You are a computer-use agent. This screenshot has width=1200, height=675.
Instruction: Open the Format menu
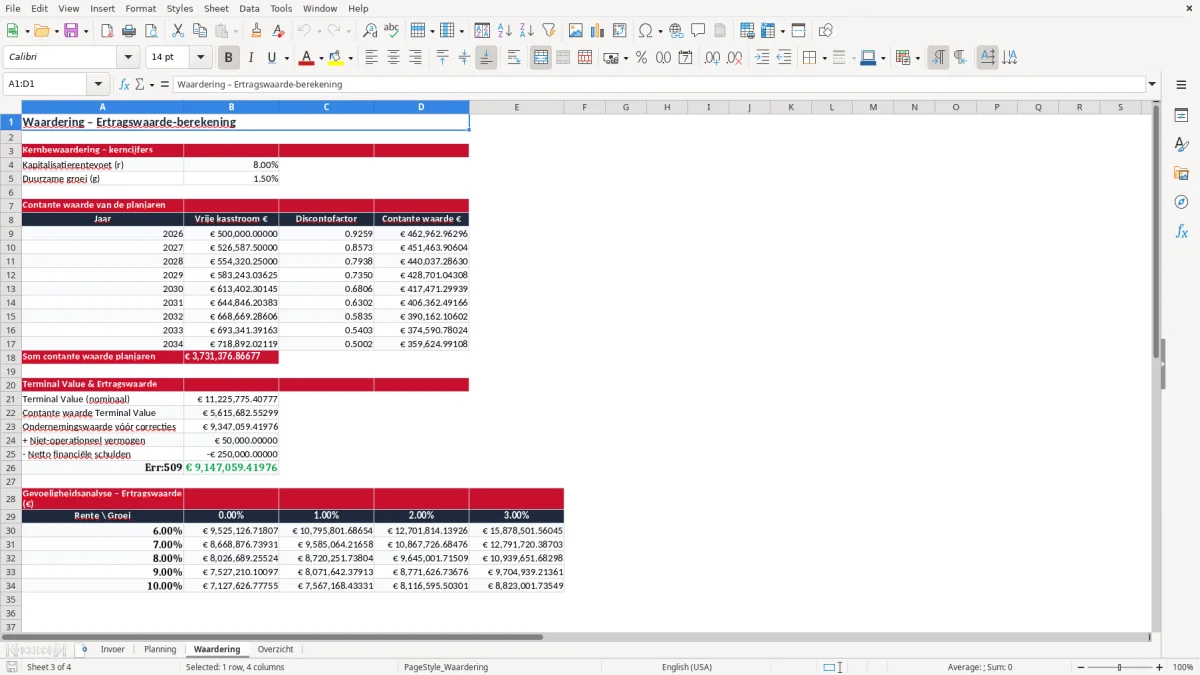(x=140, y=8)
